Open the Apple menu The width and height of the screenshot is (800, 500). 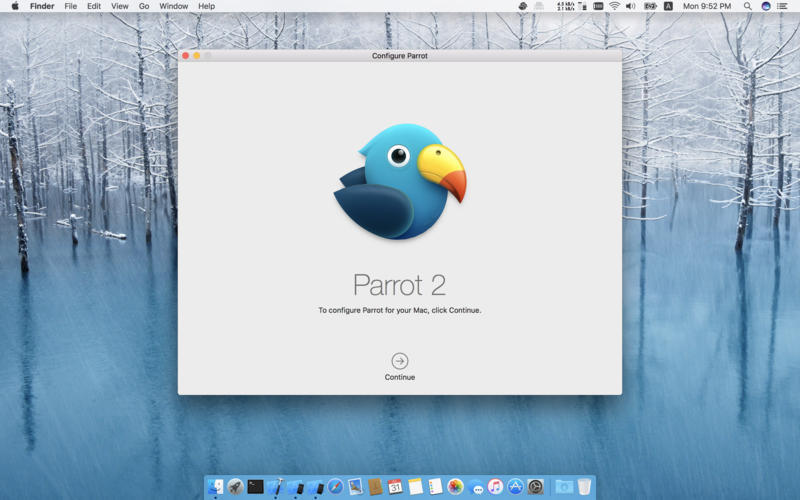point(15,6)
